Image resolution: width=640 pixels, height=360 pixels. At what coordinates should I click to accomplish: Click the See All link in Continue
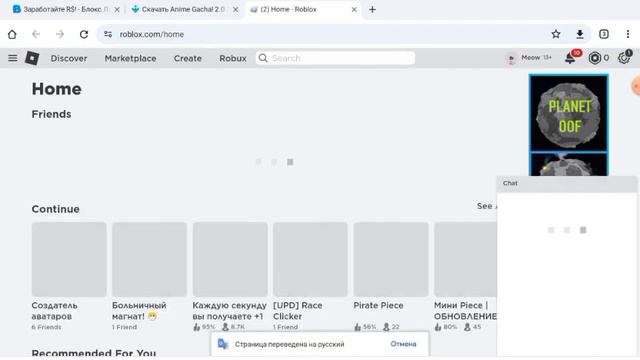(x=487, y=206)
